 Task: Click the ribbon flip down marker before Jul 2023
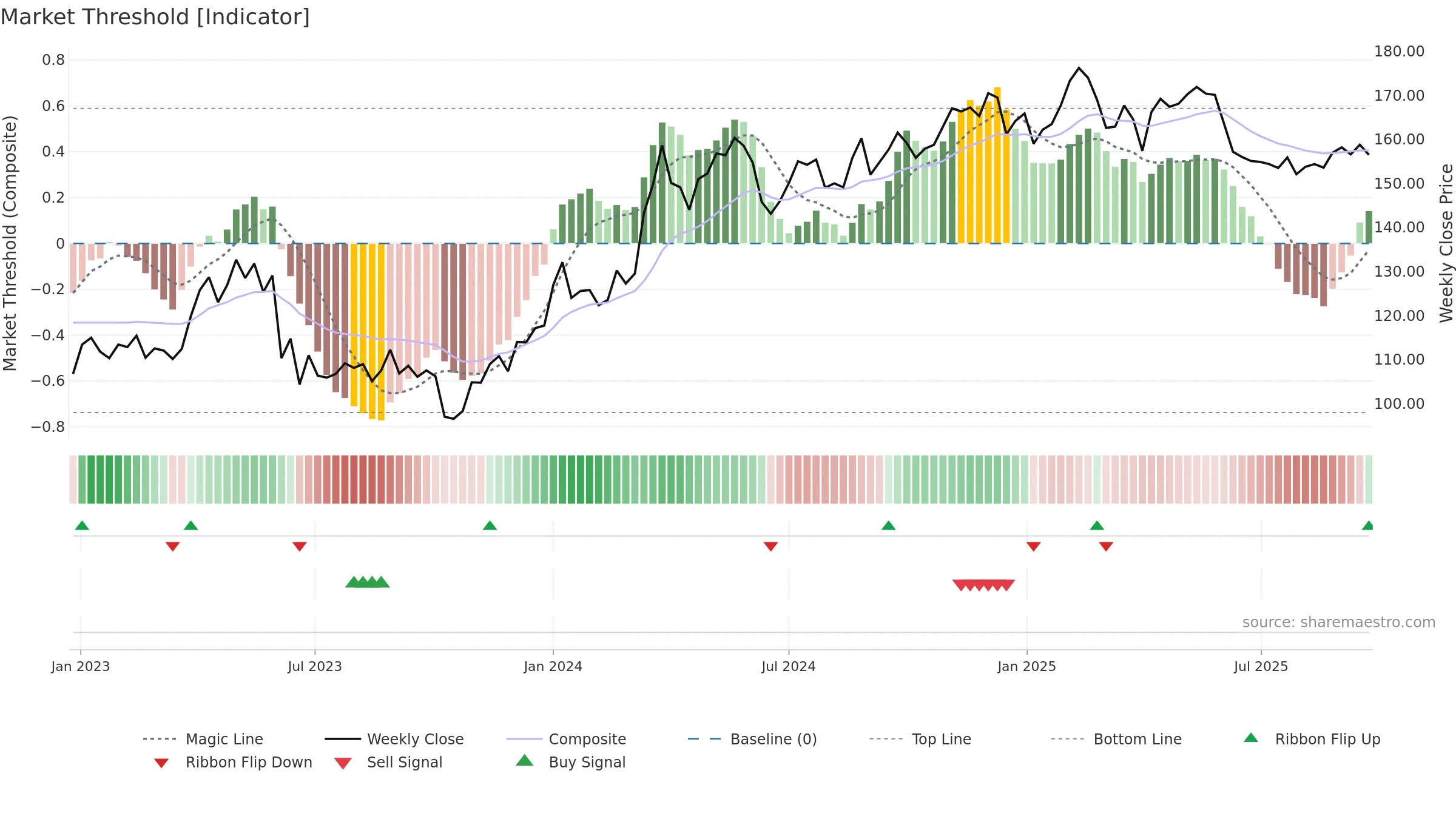point(299,547)
